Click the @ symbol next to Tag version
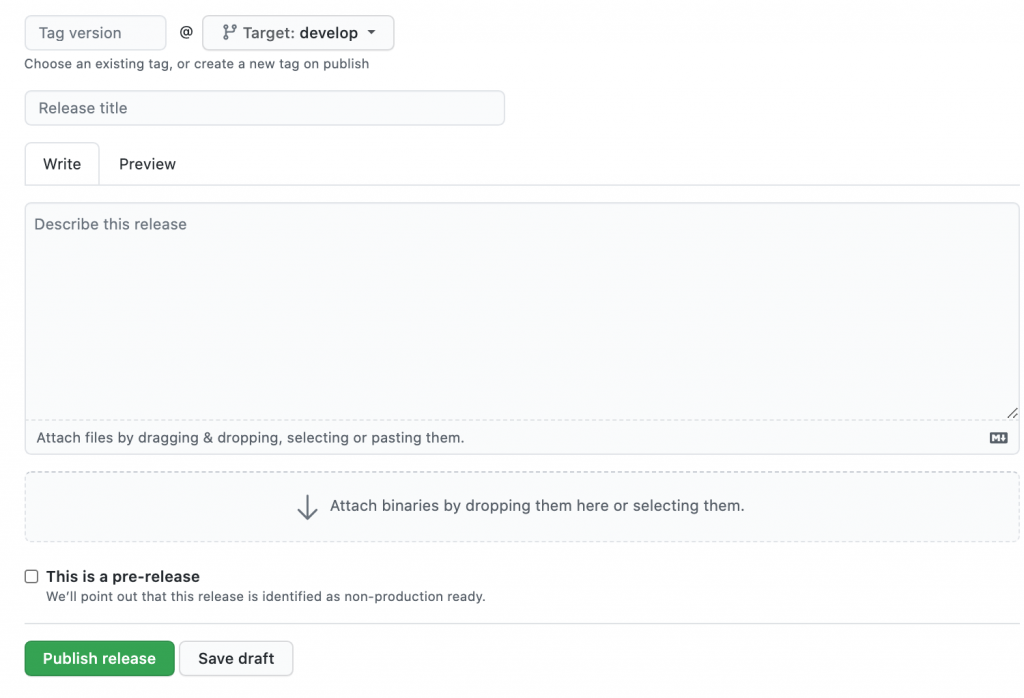 coord(186,33)
